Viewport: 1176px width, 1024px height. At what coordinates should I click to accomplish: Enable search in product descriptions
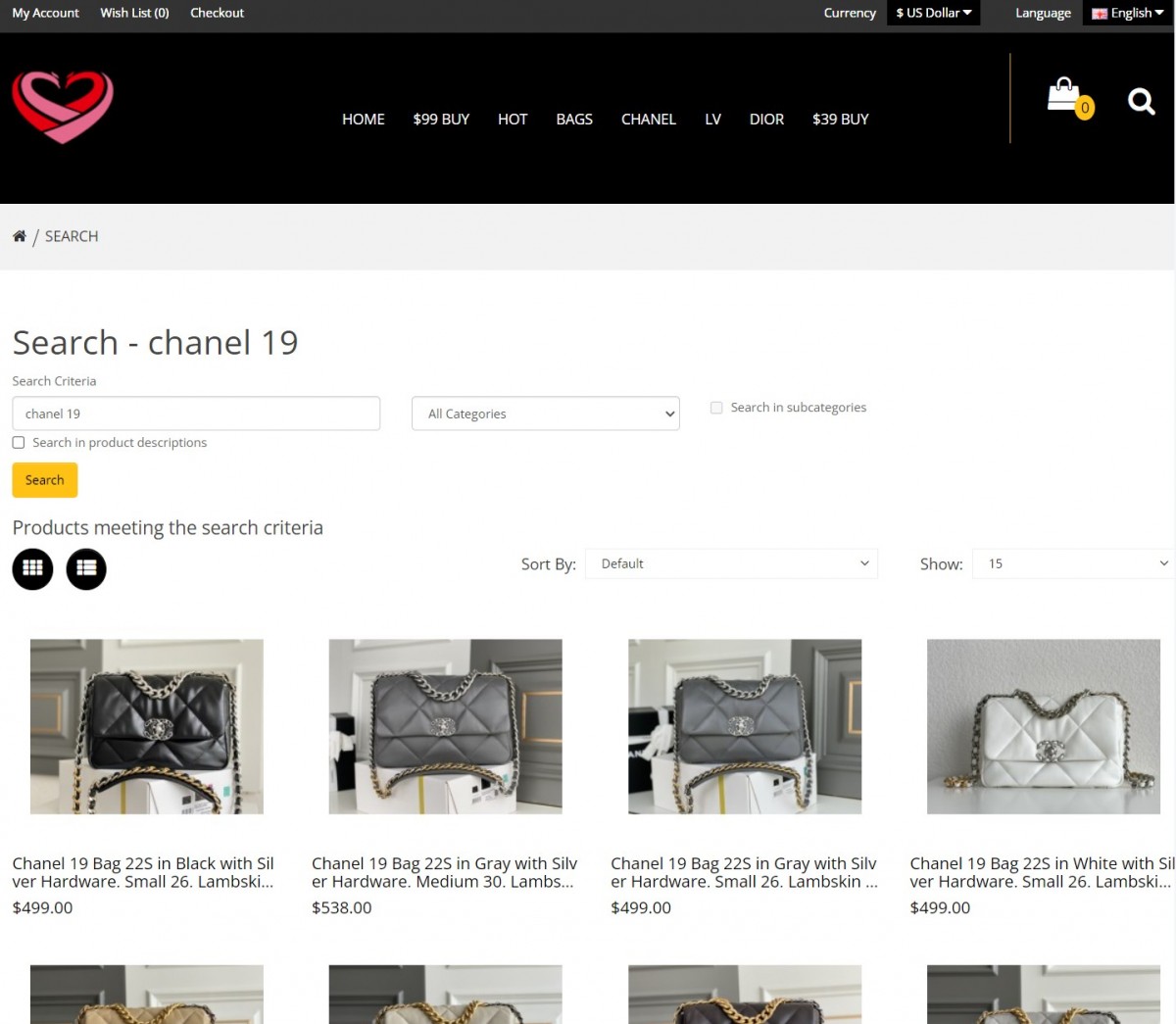[x=19, y=443]
